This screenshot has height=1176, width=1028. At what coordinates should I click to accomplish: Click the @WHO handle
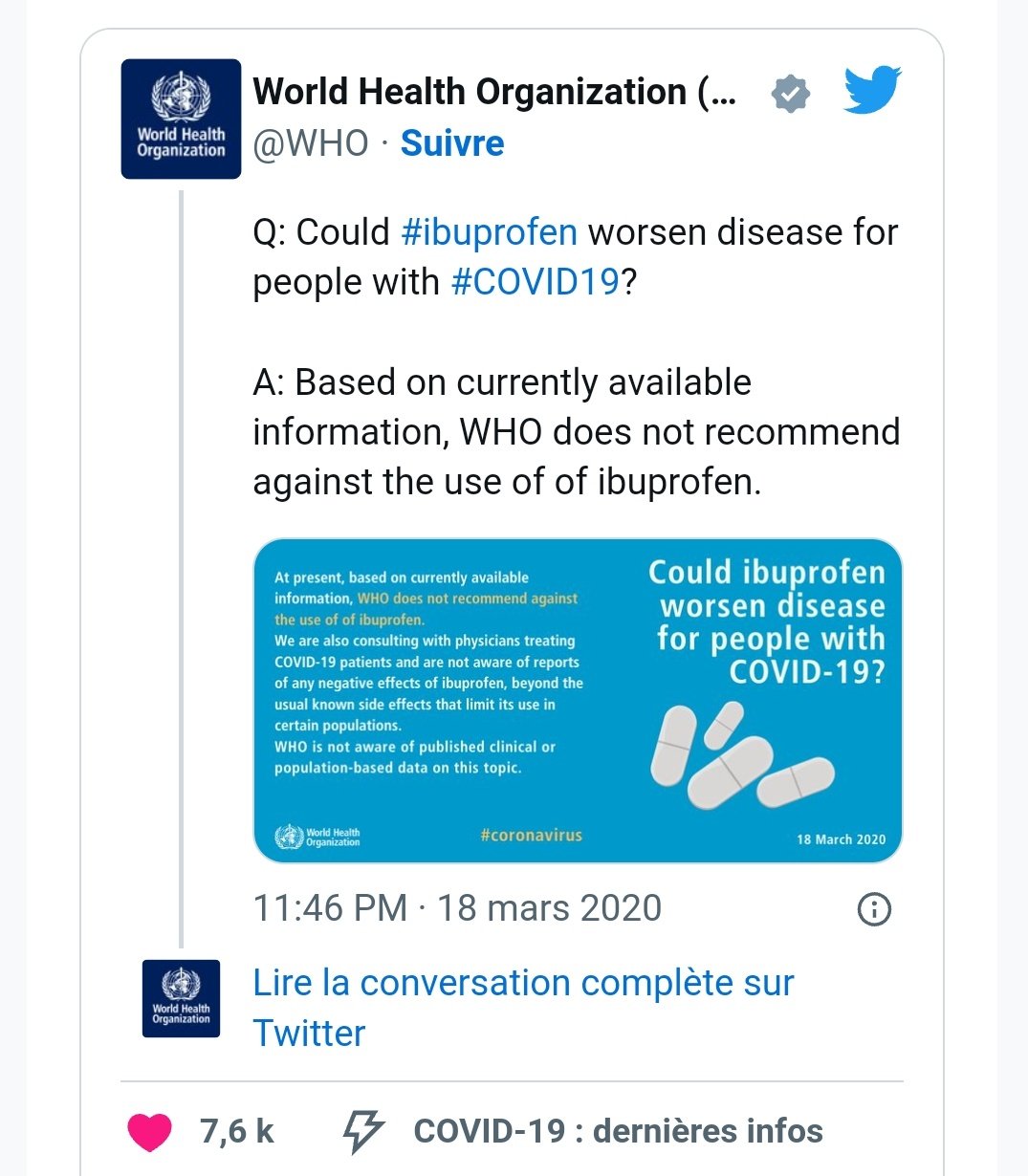coord(311,143)
